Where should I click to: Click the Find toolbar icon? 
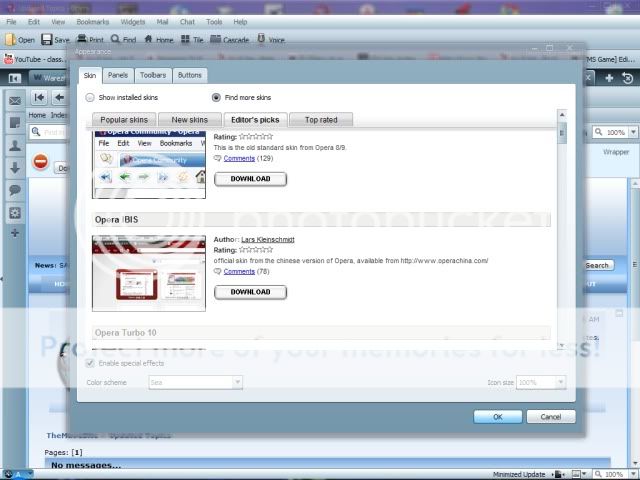[x=116, y=39]
